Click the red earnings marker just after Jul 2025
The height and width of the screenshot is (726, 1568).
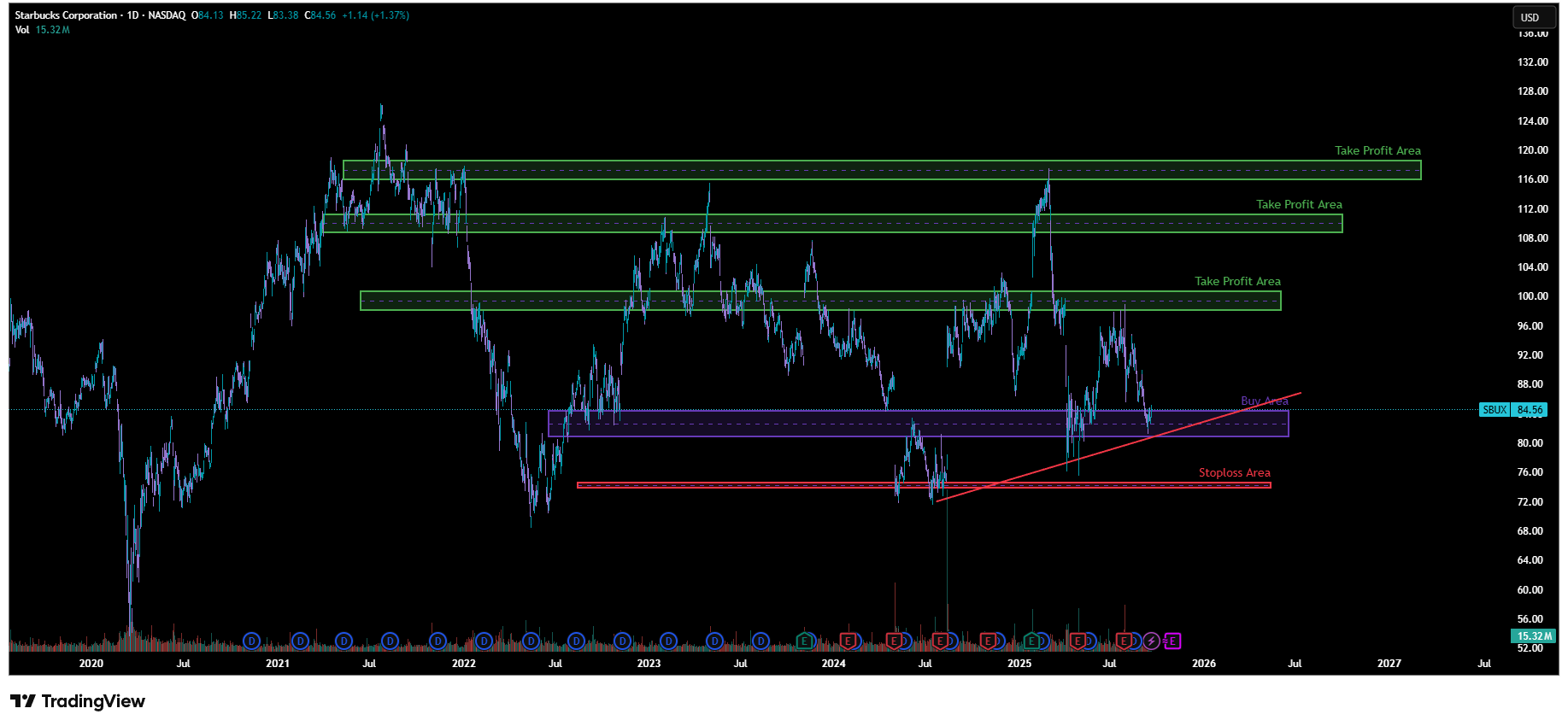[x=1125, y=641]
